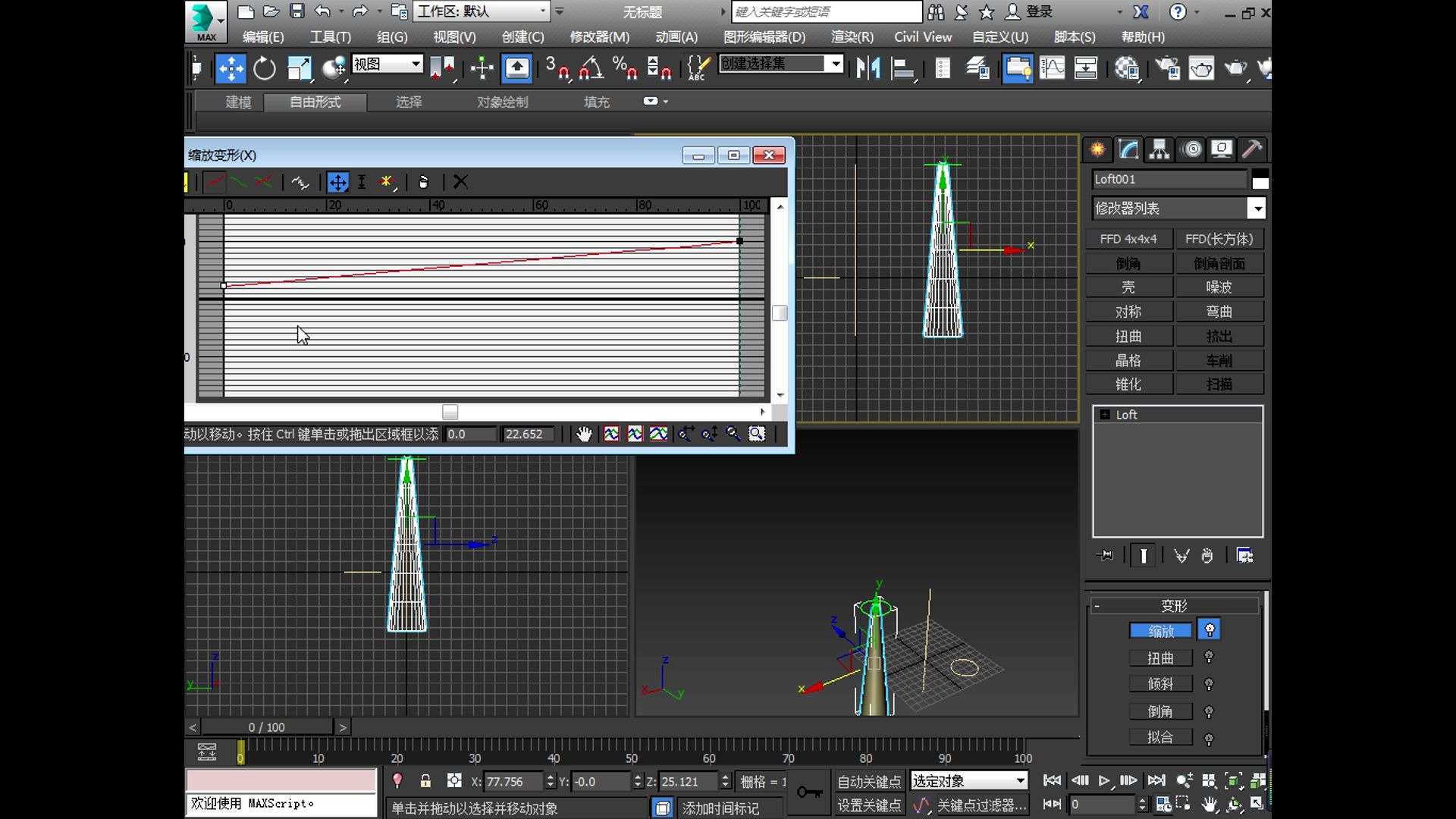Open the 修改器(M) menu
The image size is (1456, 819).
click(x=599, y=37)
